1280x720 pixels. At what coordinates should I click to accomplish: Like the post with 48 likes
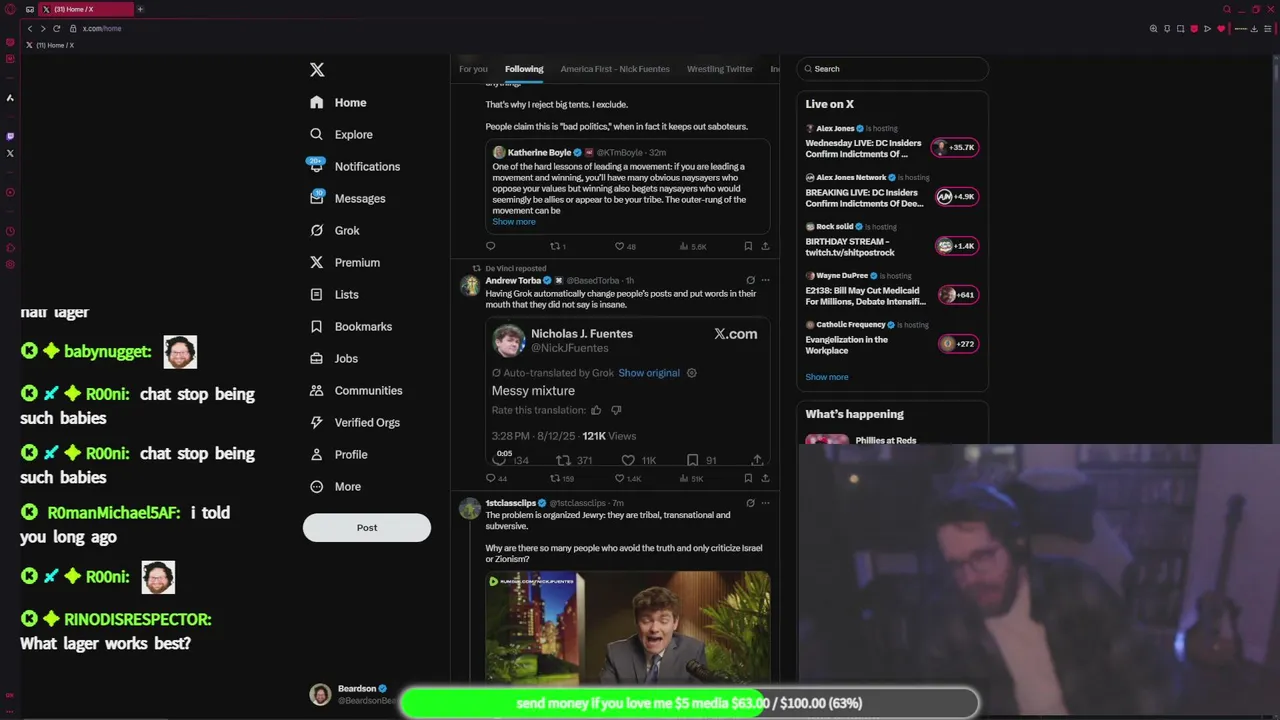[x=625, y=246]
